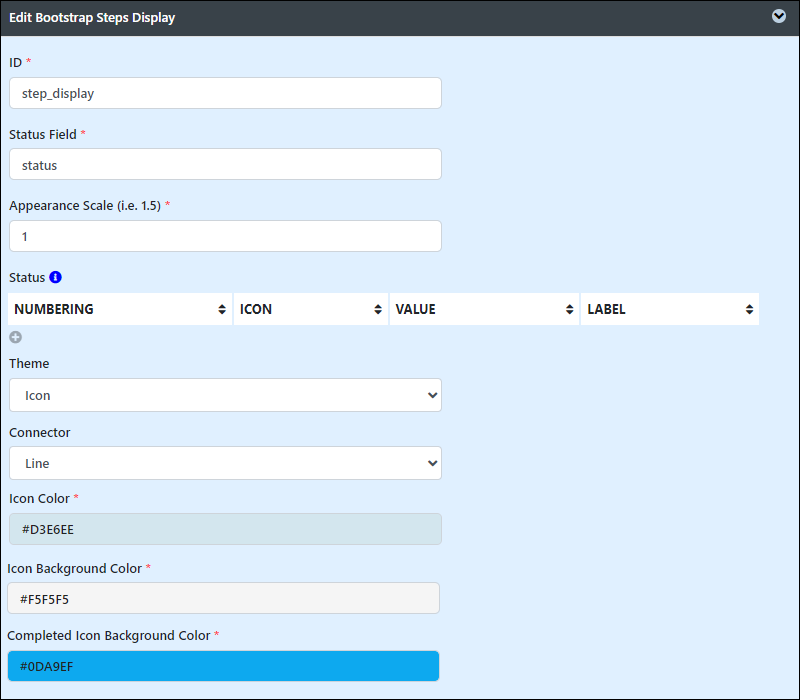
Task: Click the Theme label text
Action: 29,363
